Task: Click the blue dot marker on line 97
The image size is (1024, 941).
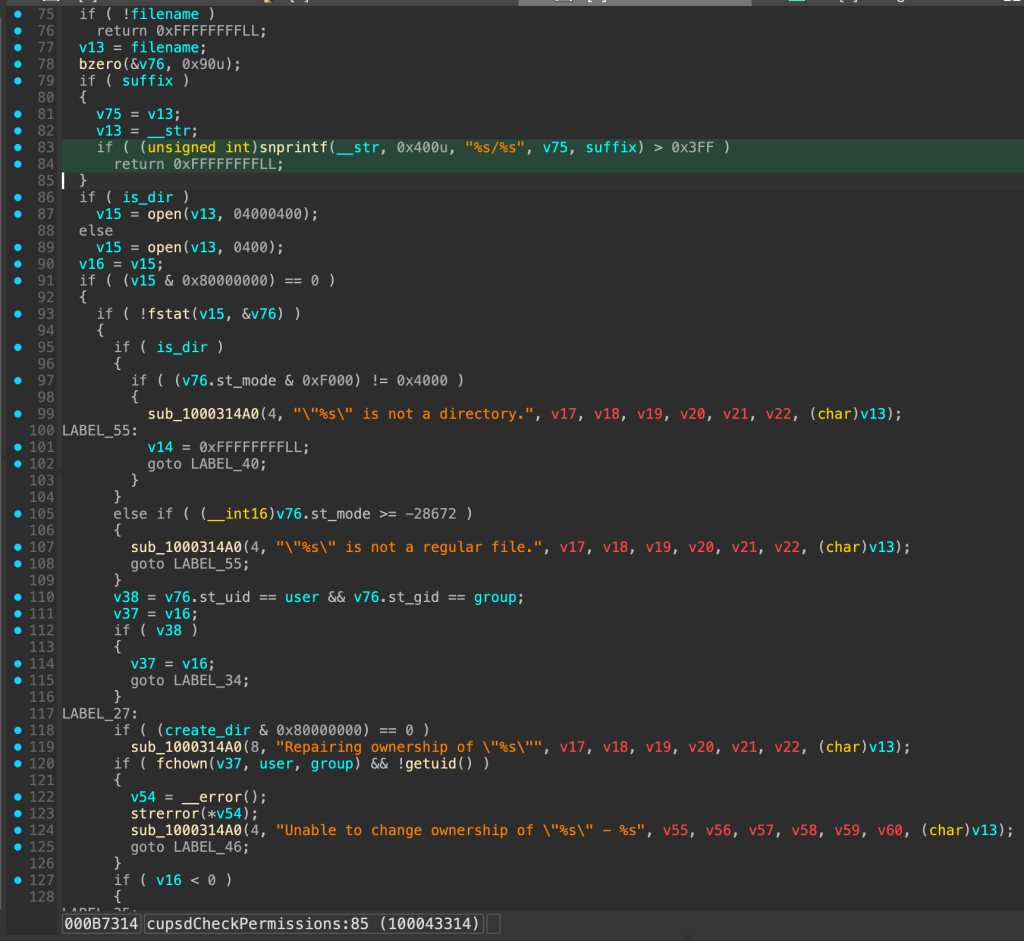Action: (x=18, y=381)
